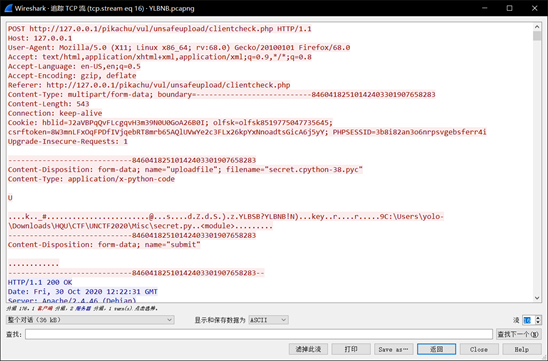Screen dimensions: 548x361
Task: Click the Host: 127.0.0.1 line
Action: 40,38
